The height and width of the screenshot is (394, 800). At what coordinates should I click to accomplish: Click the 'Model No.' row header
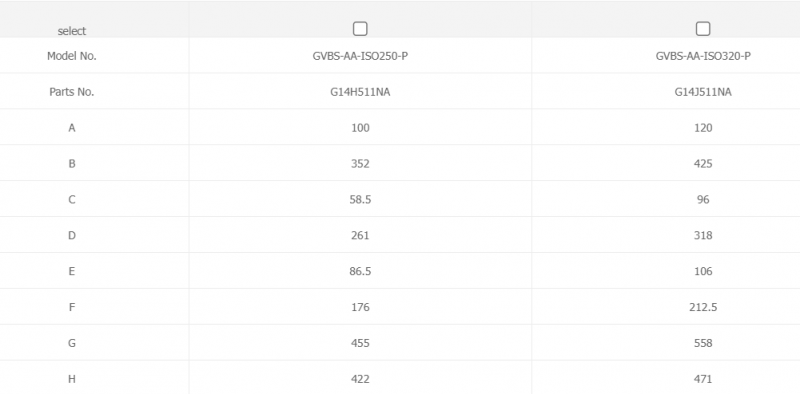click(x=72, y=56)
